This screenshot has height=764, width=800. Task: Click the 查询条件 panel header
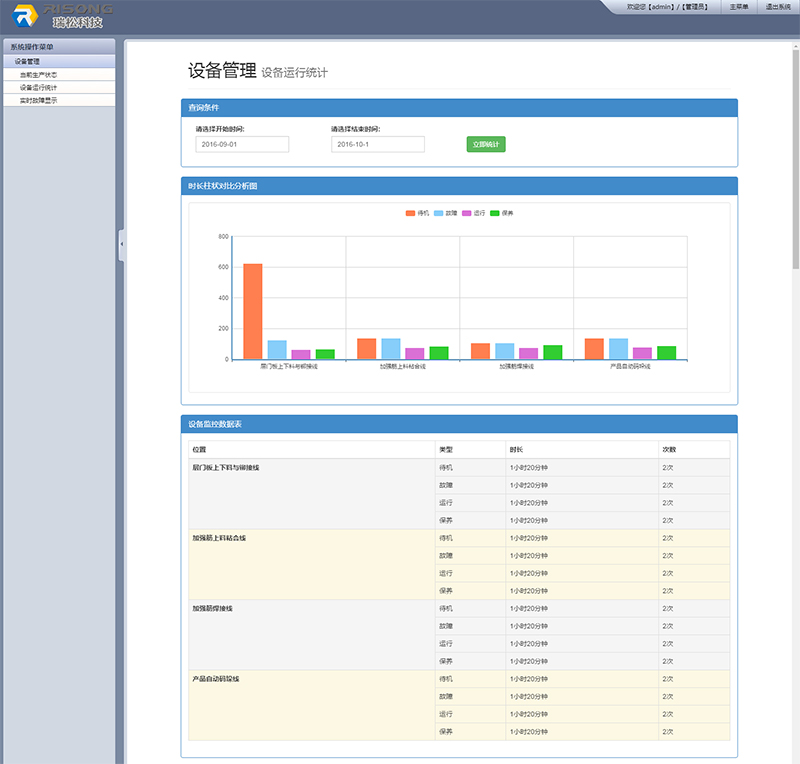(459, 108)
